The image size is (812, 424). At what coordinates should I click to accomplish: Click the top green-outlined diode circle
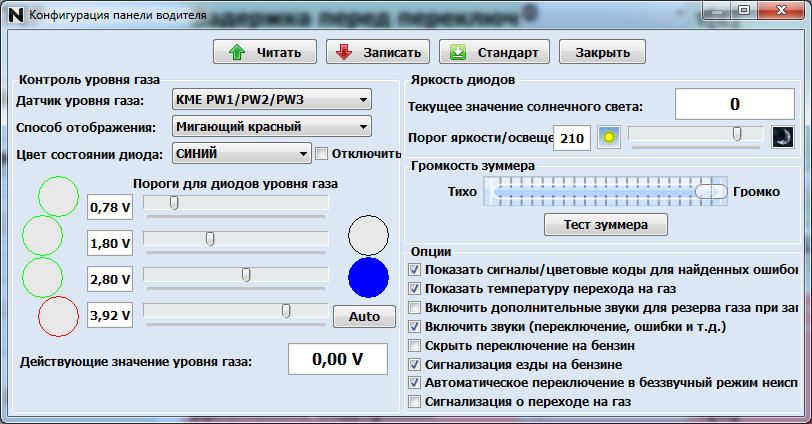click(57, 196)
